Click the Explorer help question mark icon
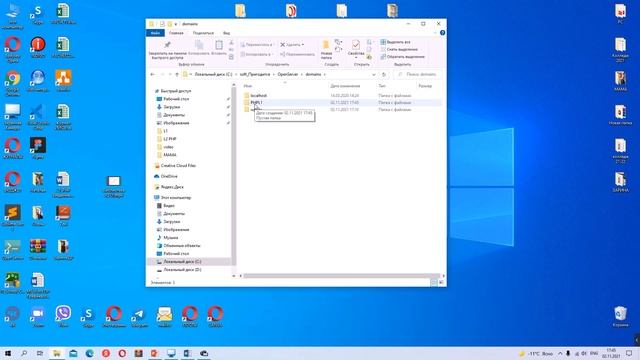 pos(442,33)
